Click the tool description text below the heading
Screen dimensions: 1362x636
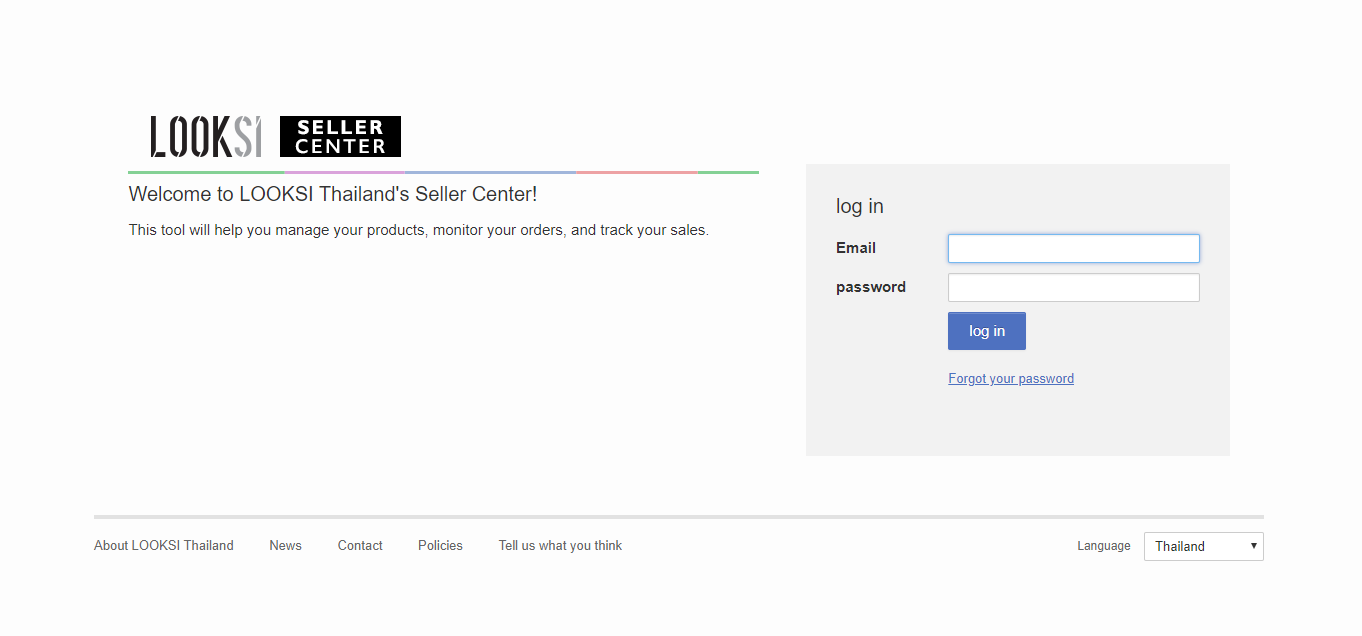tap(418, 230)
